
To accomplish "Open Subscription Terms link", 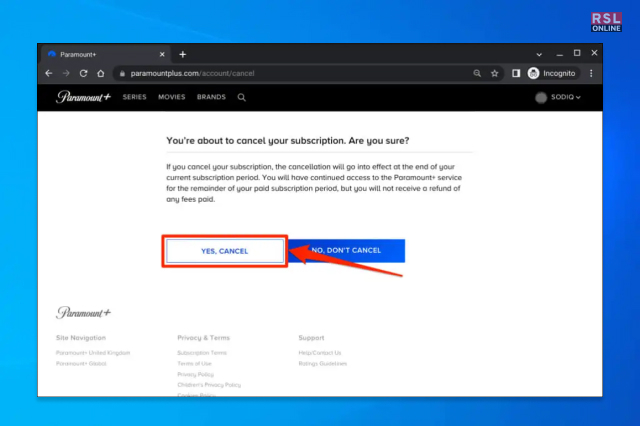I will click(202, 353).
